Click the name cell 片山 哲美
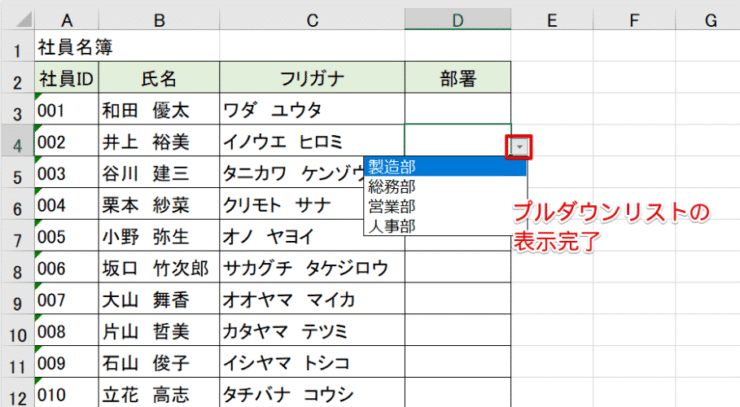 (159, 331)
